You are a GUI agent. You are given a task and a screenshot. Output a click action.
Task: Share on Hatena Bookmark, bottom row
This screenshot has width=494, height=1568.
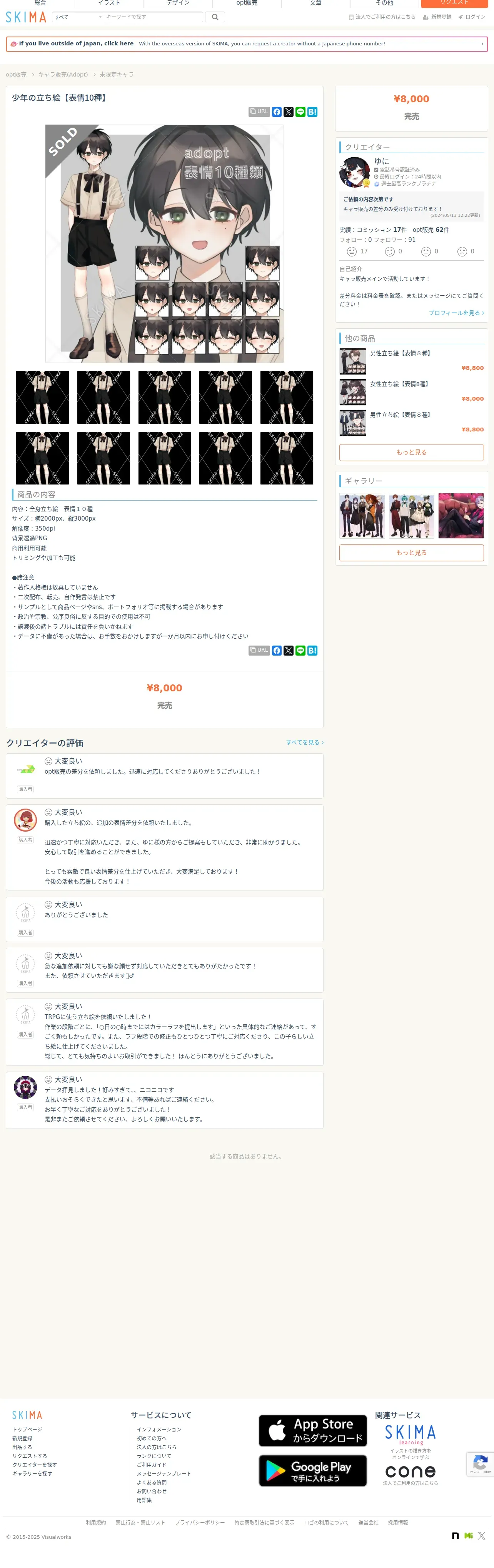pyautogui.click(x=312, y=650)
